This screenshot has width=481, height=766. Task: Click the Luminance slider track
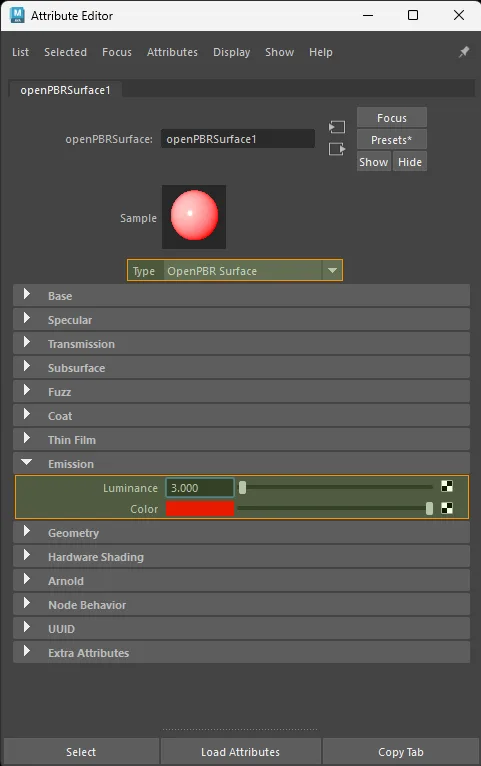336,487
